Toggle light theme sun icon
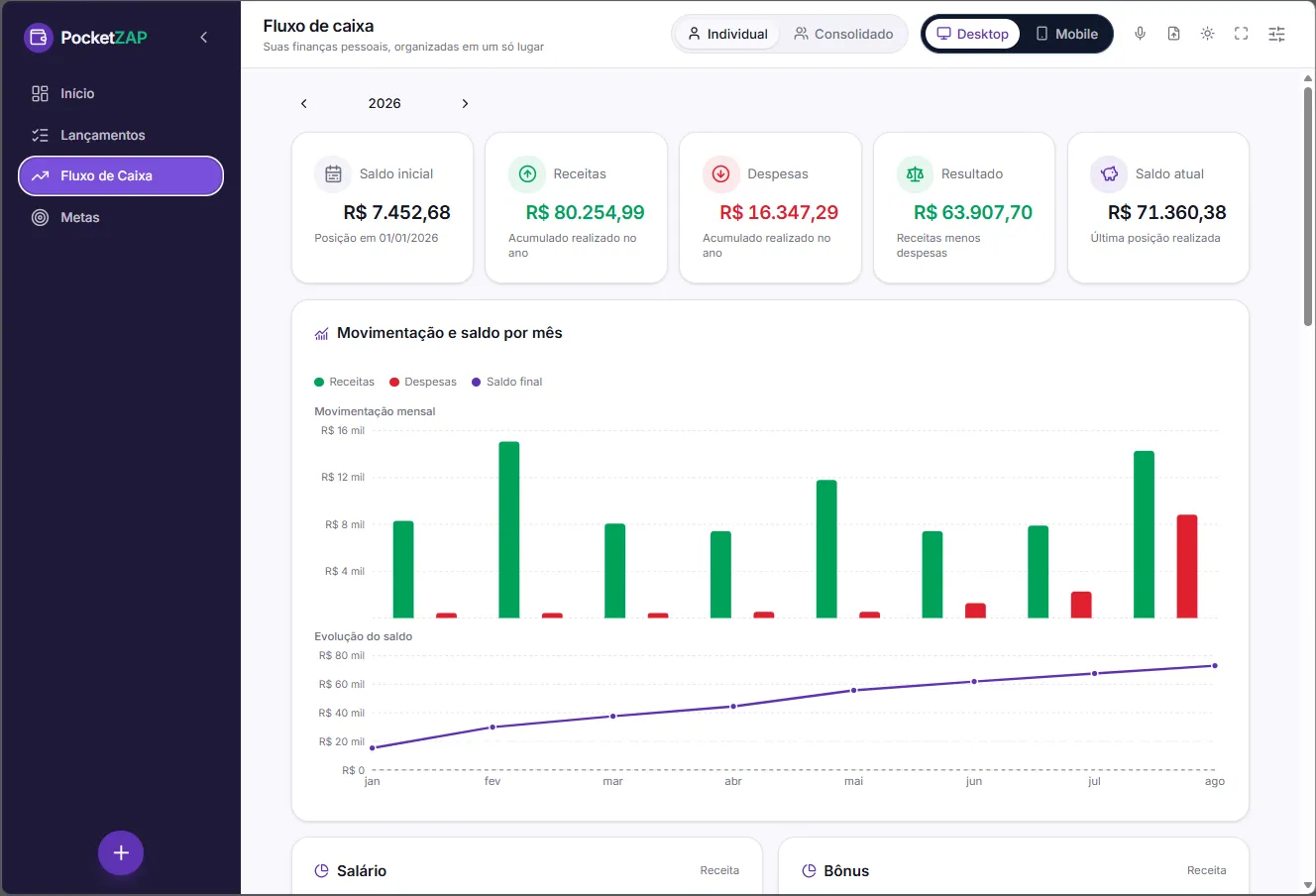The image size is (1316, 896). [x=1208, y=34]
